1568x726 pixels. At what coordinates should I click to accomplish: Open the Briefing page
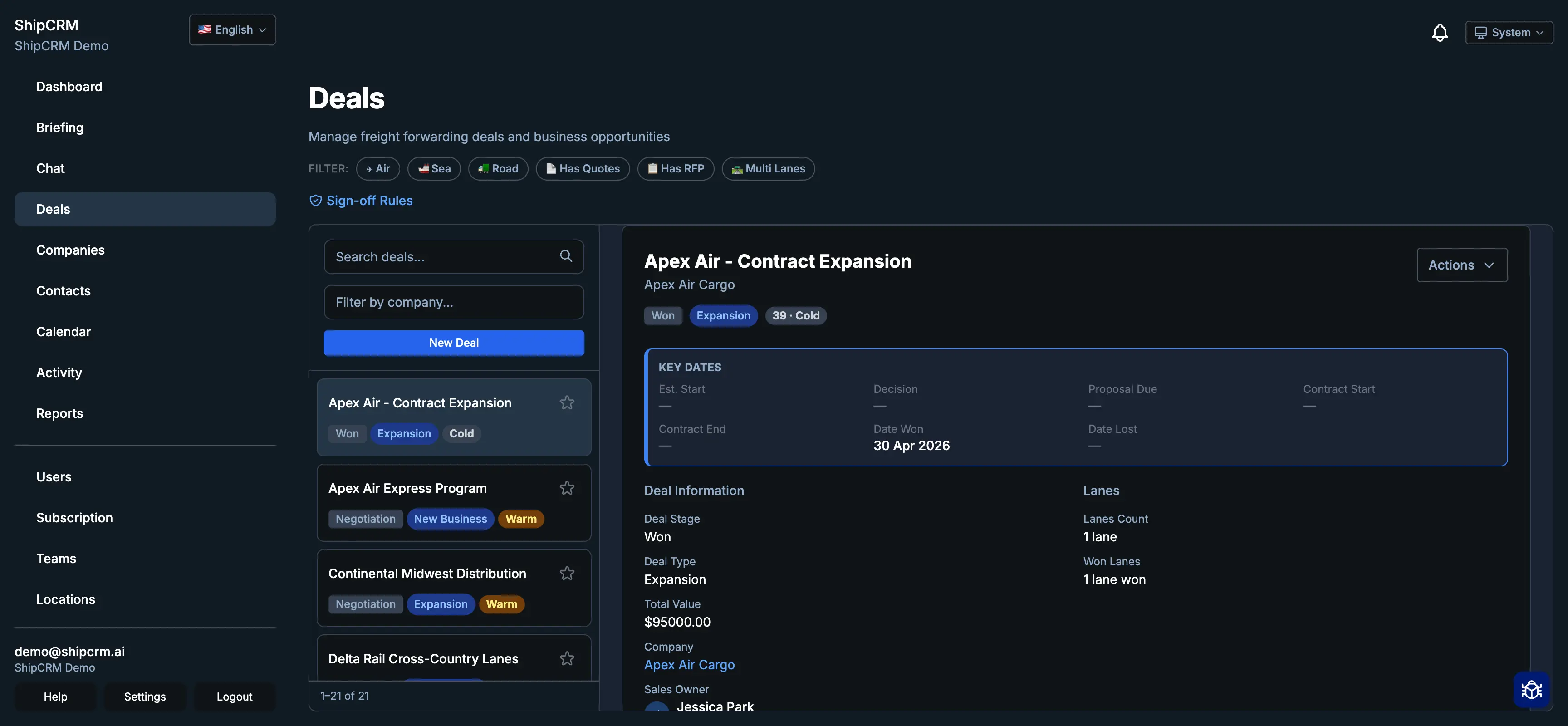pyautogui.click(x=145, y=128)
